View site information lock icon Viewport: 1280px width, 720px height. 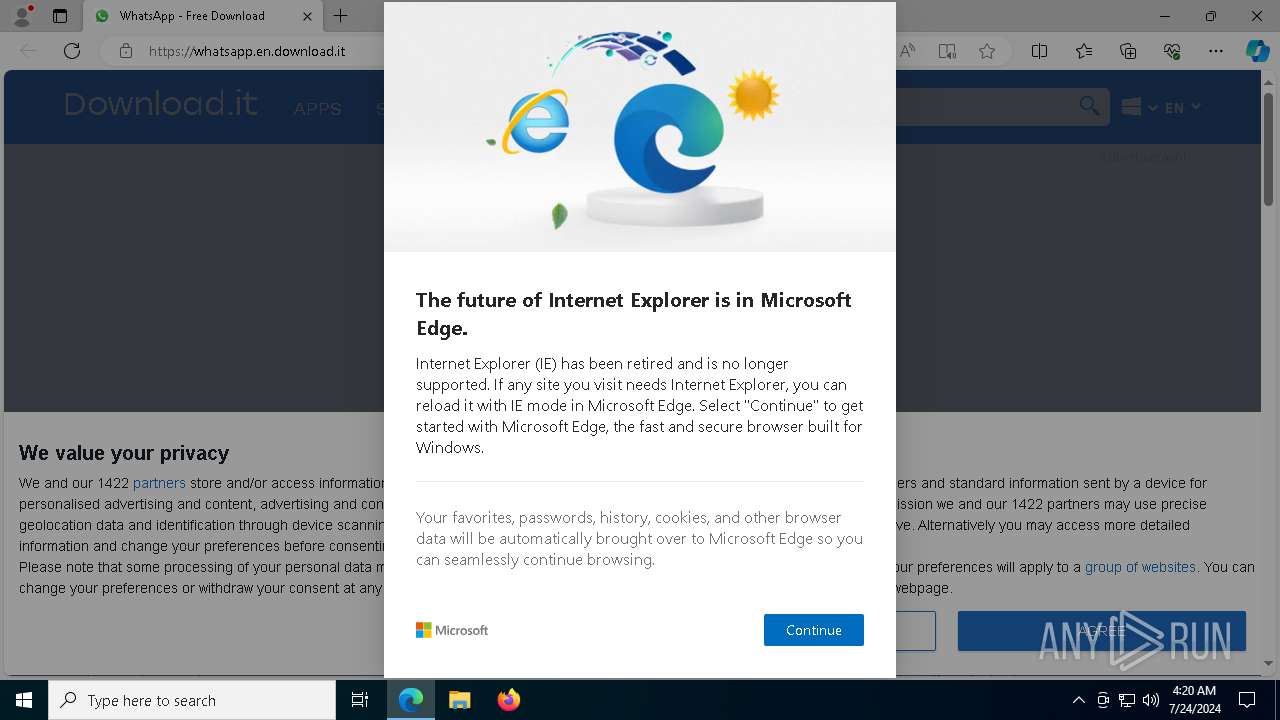click(125, 51)
